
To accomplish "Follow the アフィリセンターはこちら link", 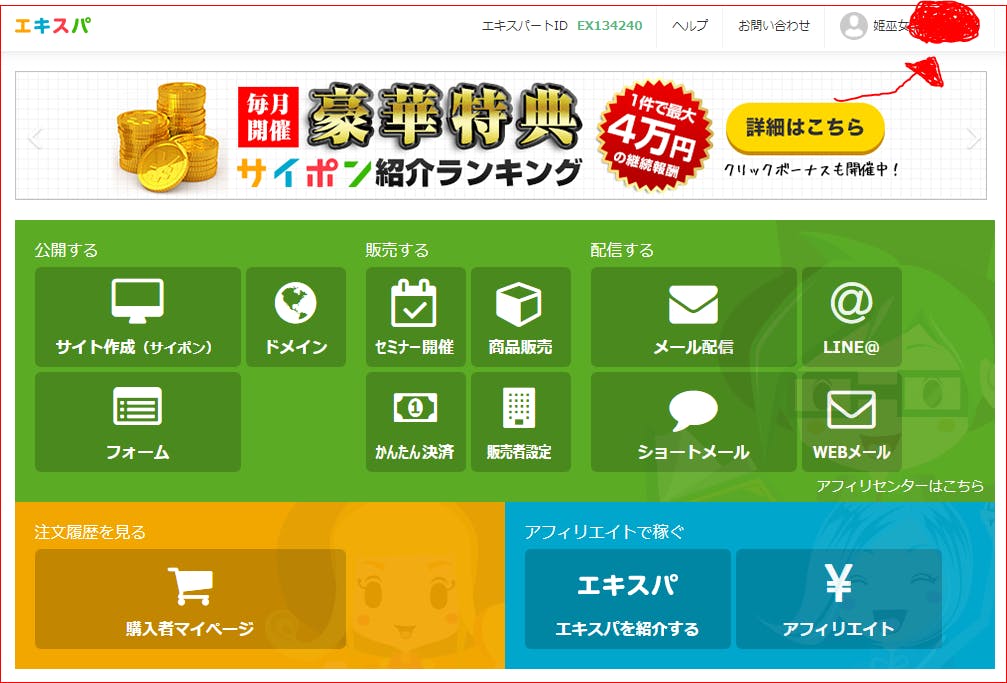I will (x=900, y=486).
